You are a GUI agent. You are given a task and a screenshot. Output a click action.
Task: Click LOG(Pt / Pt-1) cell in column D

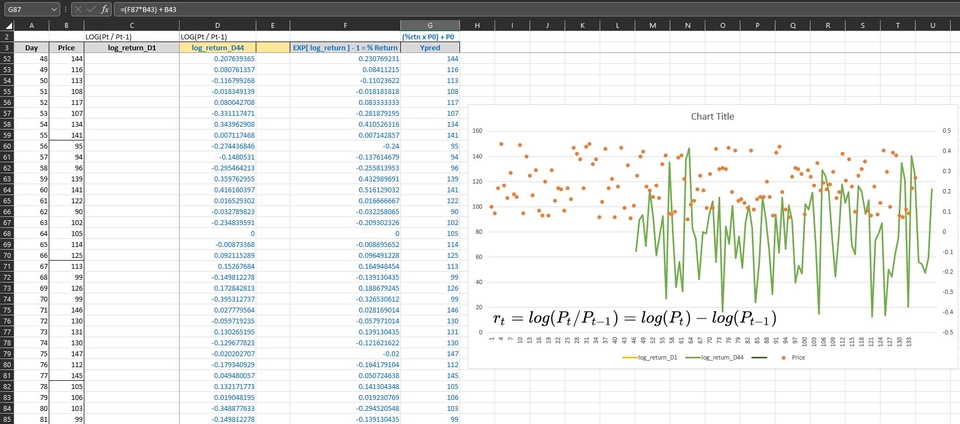(x=217, y=37)
